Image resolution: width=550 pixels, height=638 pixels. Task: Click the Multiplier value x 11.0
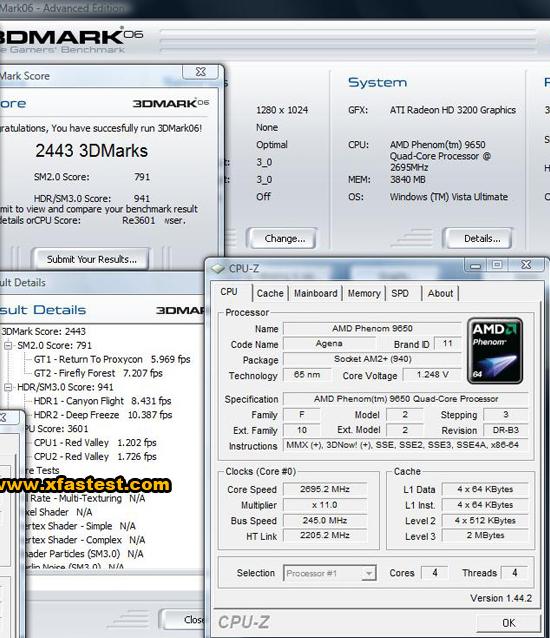325,505
